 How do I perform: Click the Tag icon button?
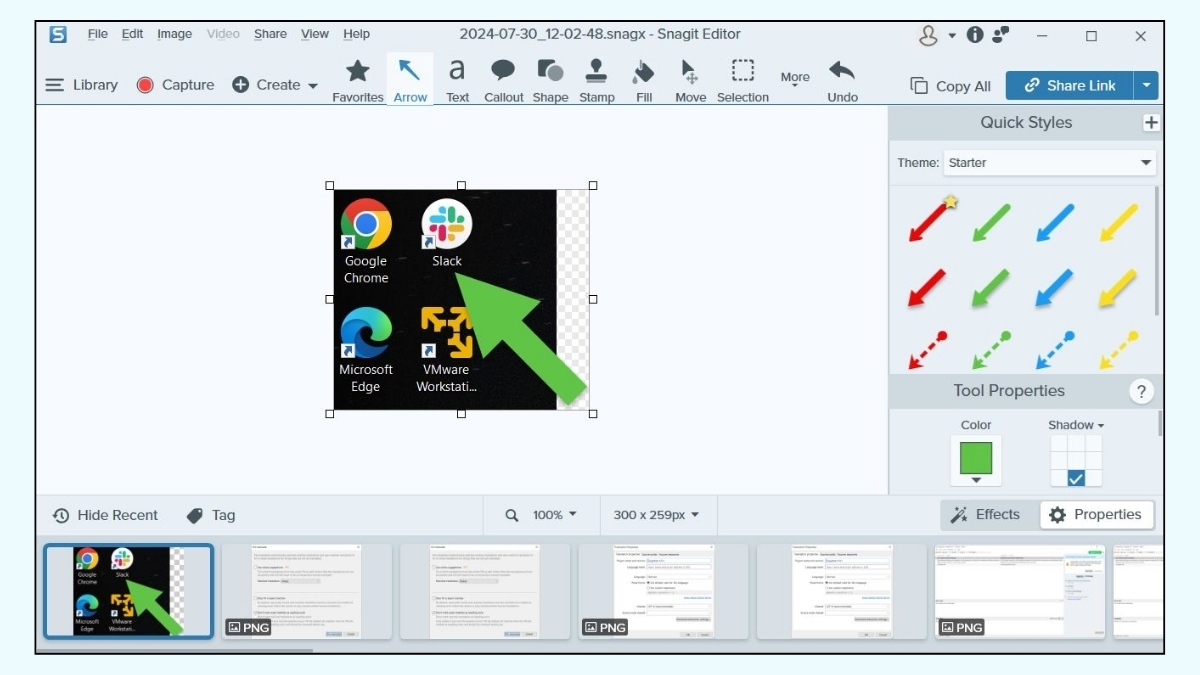click(211, 515)
